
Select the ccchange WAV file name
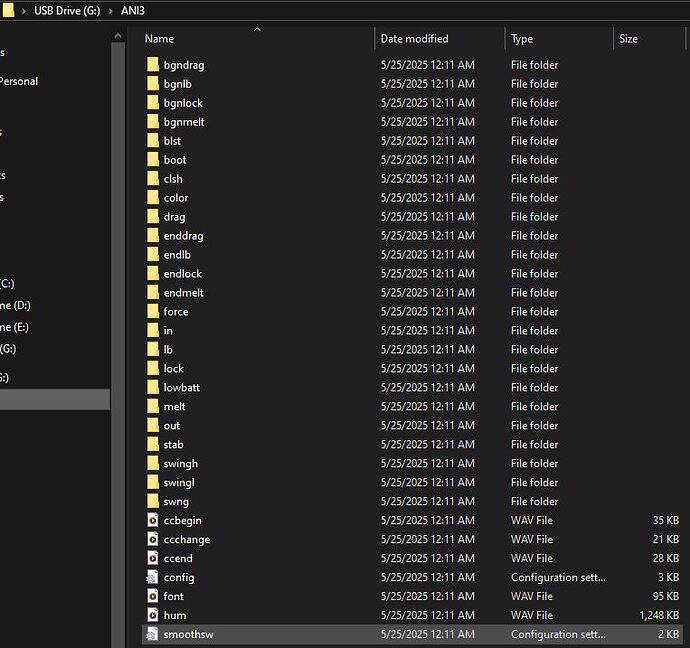(186, 540)
